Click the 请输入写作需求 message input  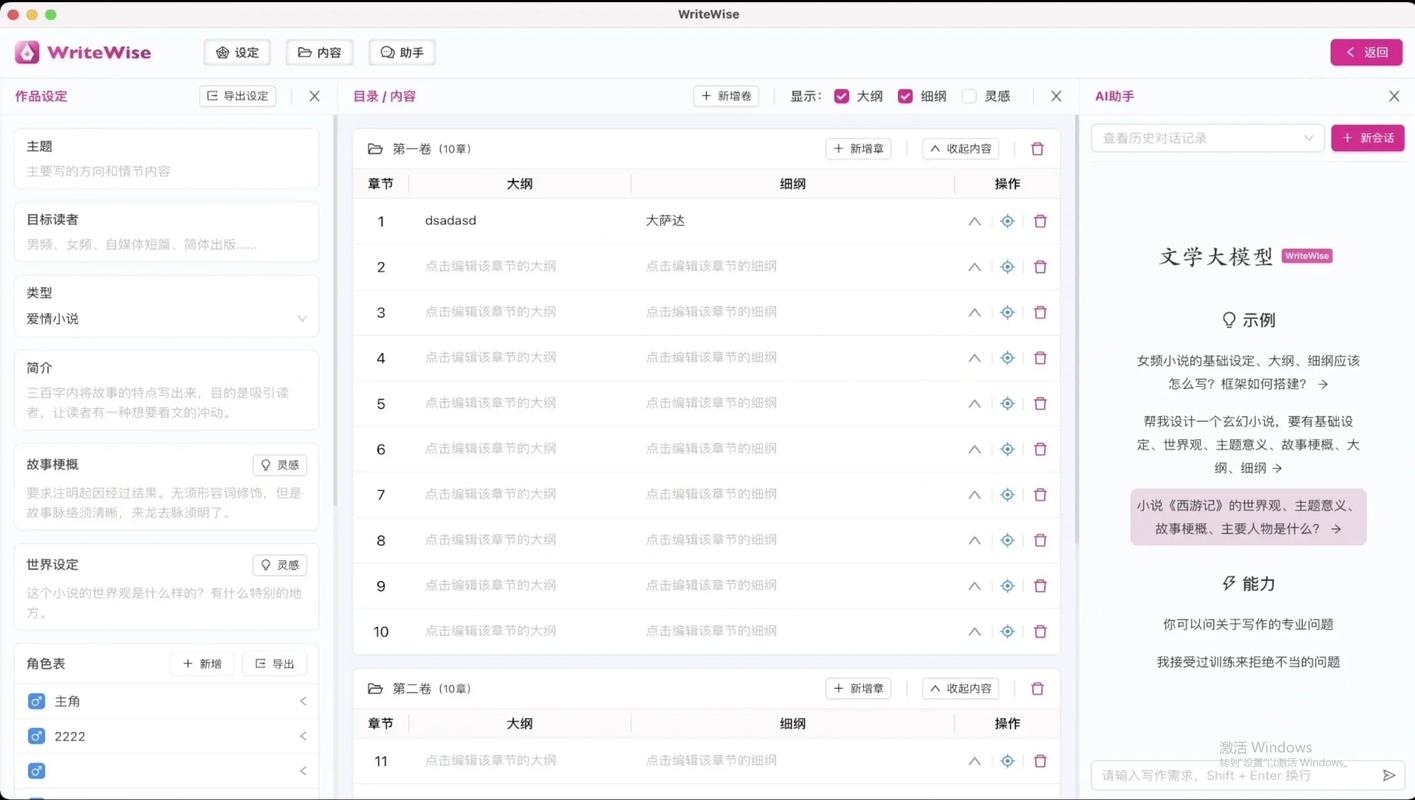tap(1235, 775)
